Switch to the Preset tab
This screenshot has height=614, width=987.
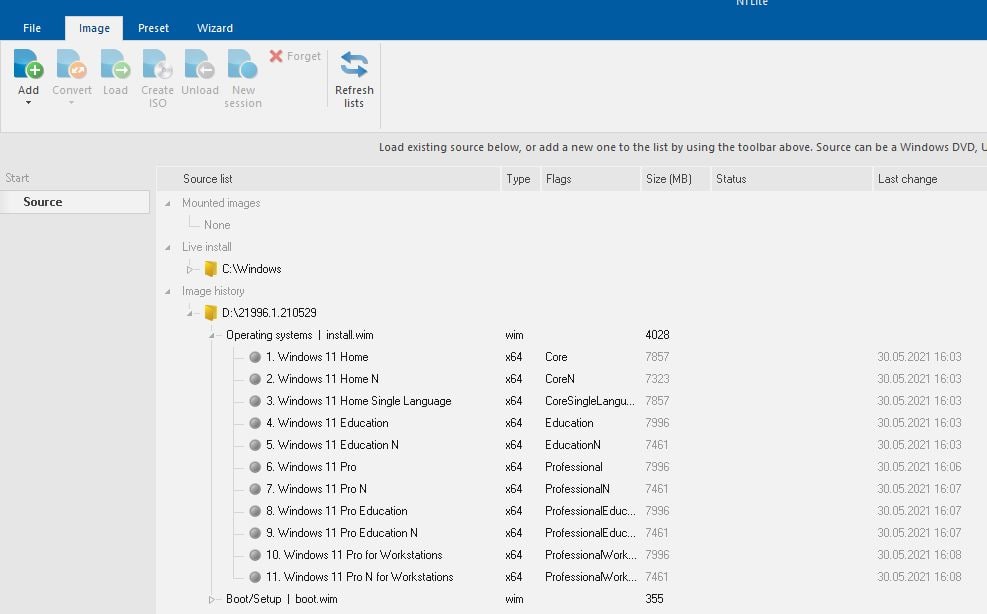click(154, 28)
